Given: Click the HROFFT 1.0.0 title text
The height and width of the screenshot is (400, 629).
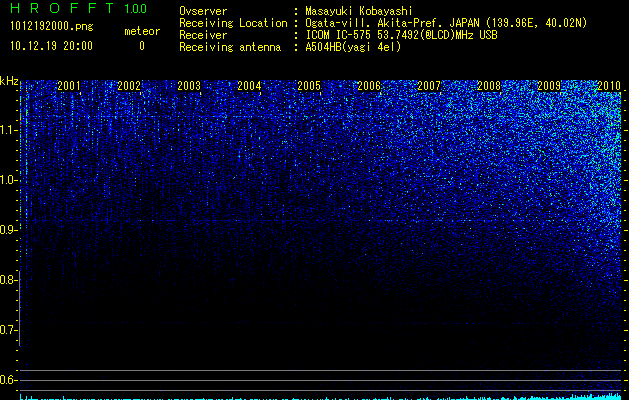Looking at the screenshot, I should coord(78,8).
